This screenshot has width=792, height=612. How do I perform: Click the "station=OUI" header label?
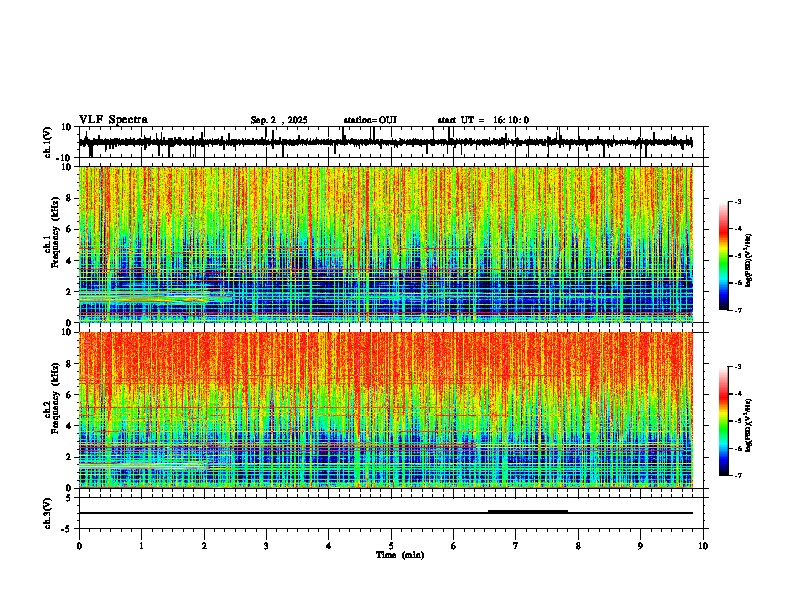370,120
